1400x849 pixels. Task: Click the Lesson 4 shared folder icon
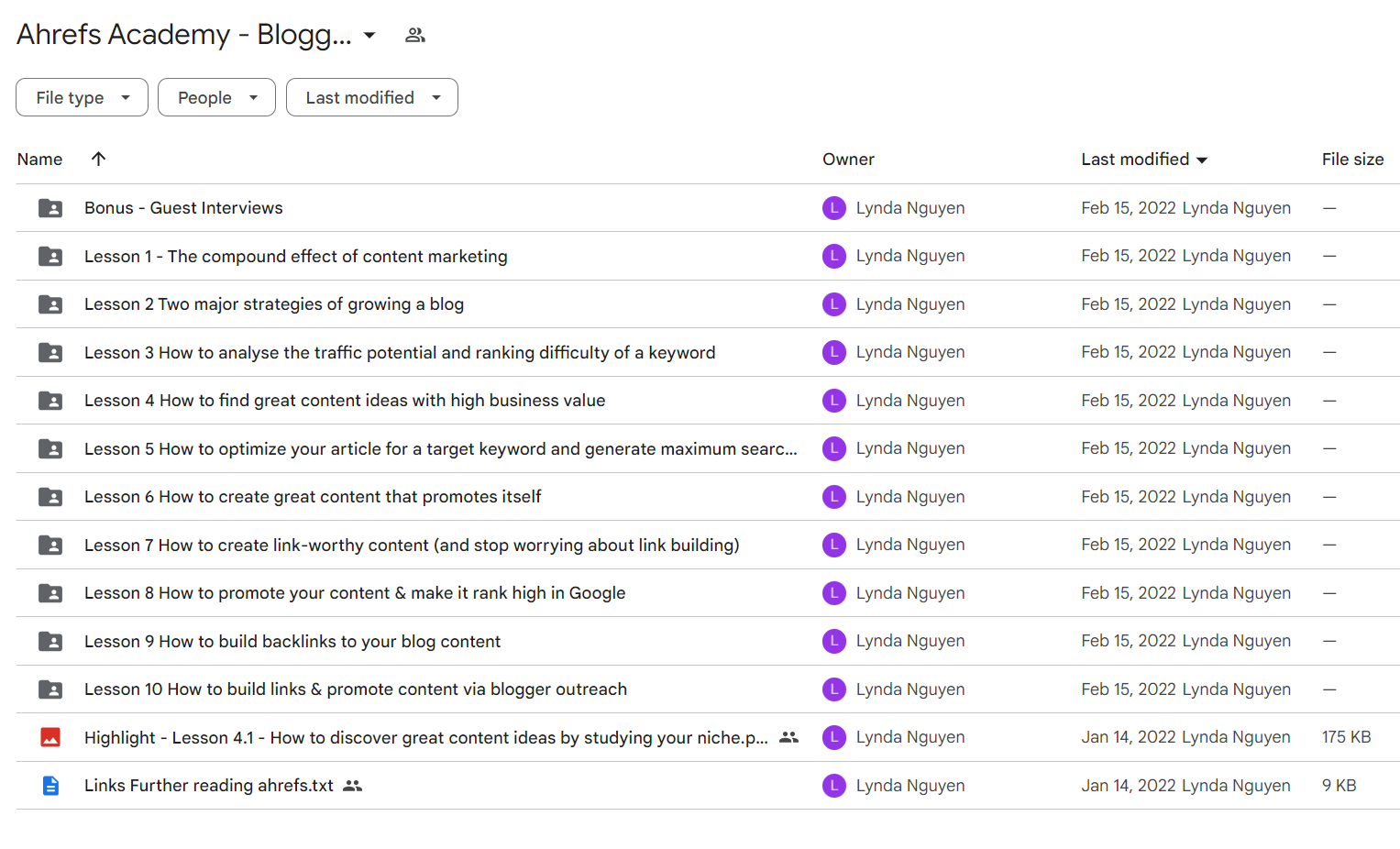tap(50, 401)
